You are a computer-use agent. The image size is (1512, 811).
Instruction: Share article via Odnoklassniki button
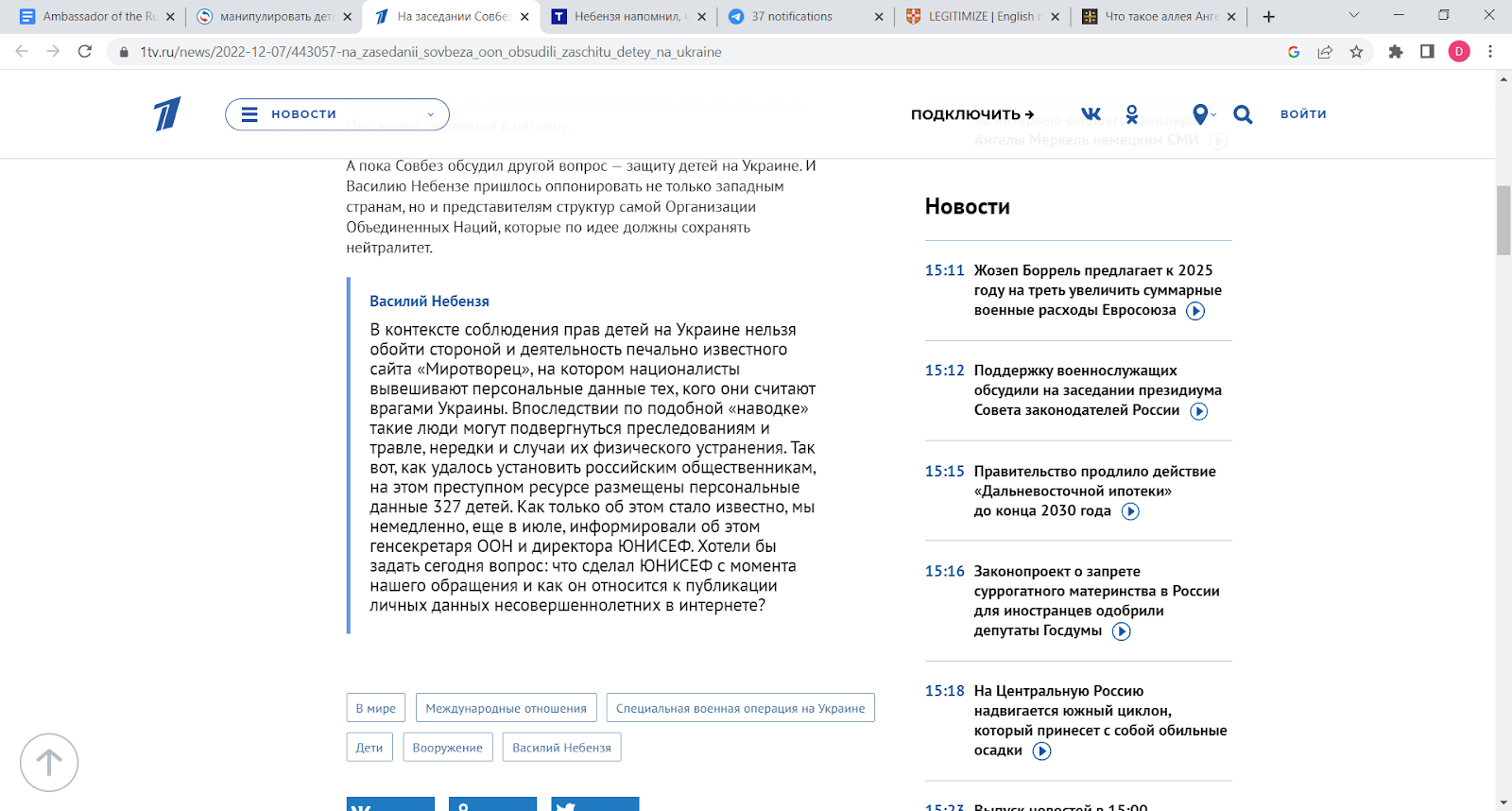492,804
